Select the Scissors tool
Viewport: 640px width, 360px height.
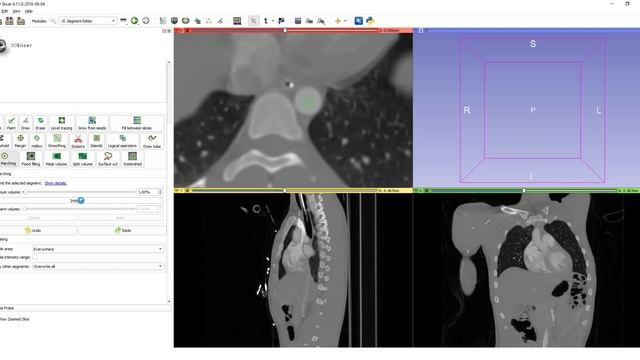pyautogui.click(x=78, y=141)
